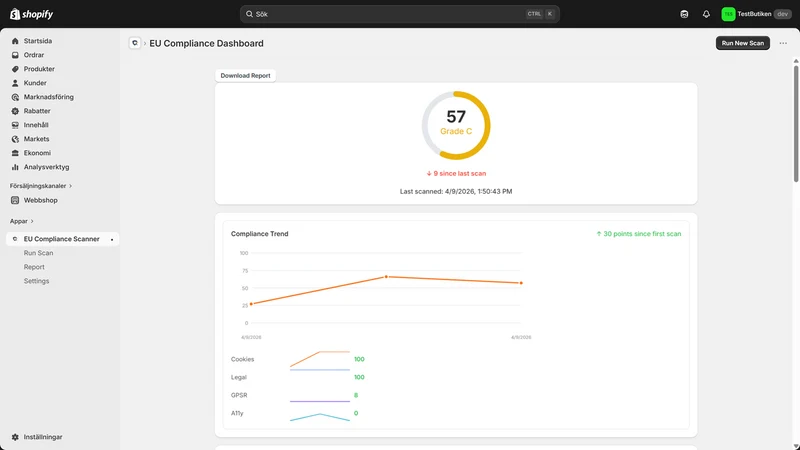The width and height of the screenshot is (800, 450).
Task: Select Report submenu item
Action: (x=34, y=267)
